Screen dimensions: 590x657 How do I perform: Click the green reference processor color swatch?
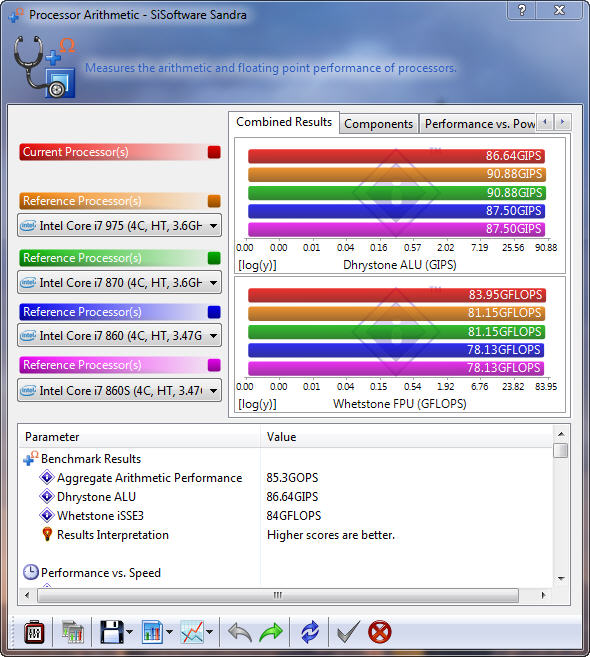(214, 258)
